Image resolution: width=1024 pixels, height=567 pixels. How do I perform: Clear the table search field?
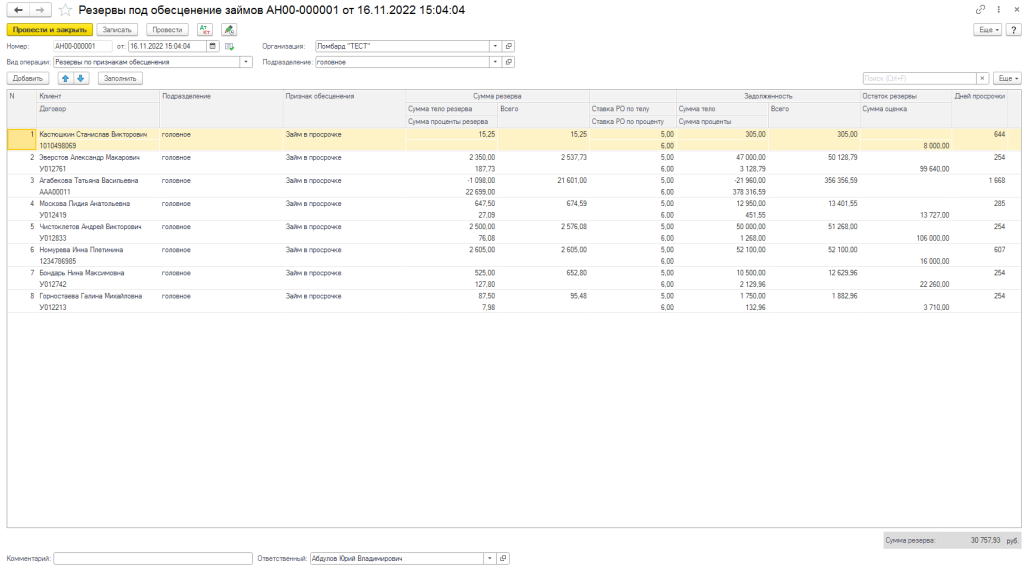(982, 78)
